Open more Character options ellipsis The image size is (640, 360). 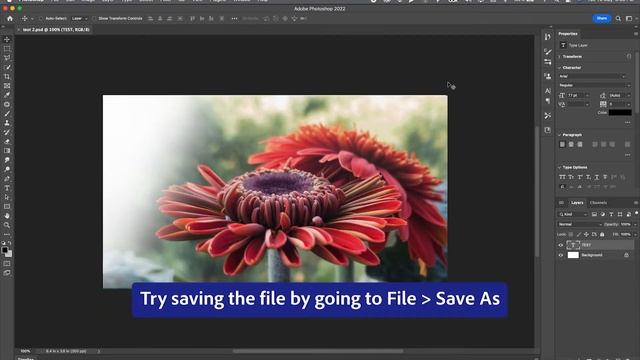[x=628, y=122]
